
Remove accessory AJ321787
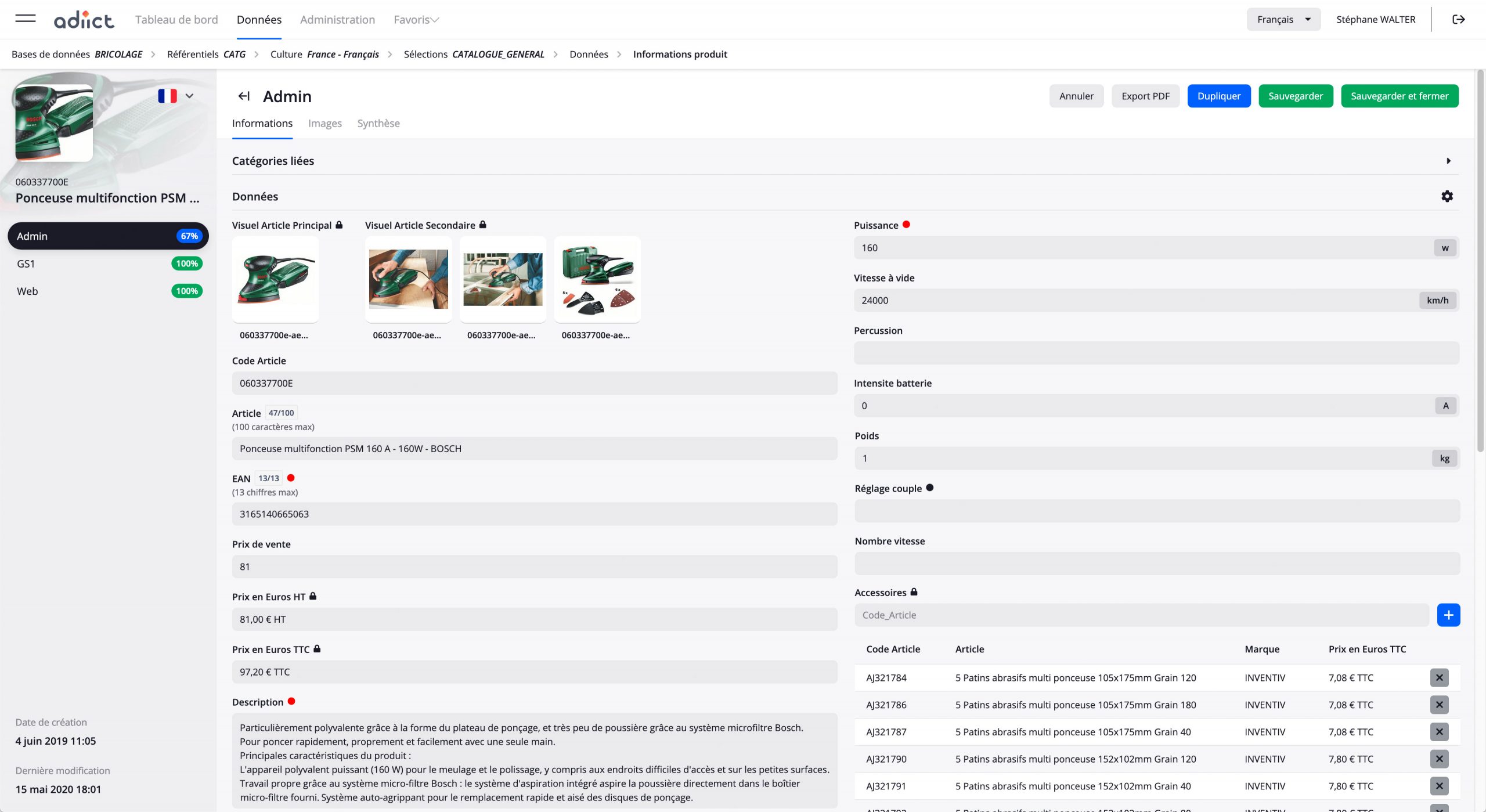point(1439,732)
